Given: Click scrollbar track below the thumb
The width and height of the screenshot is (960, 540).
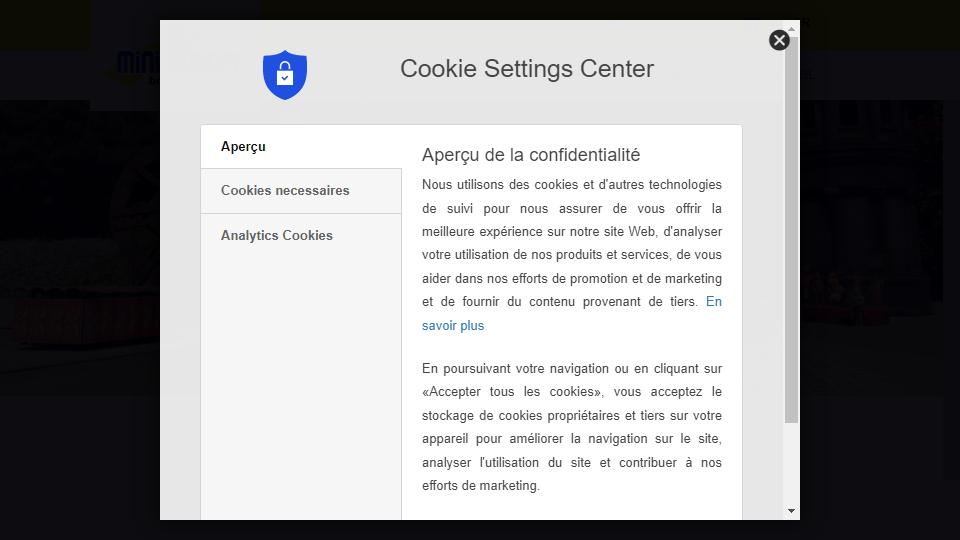Looking at the screenshot, I should 792,463.
